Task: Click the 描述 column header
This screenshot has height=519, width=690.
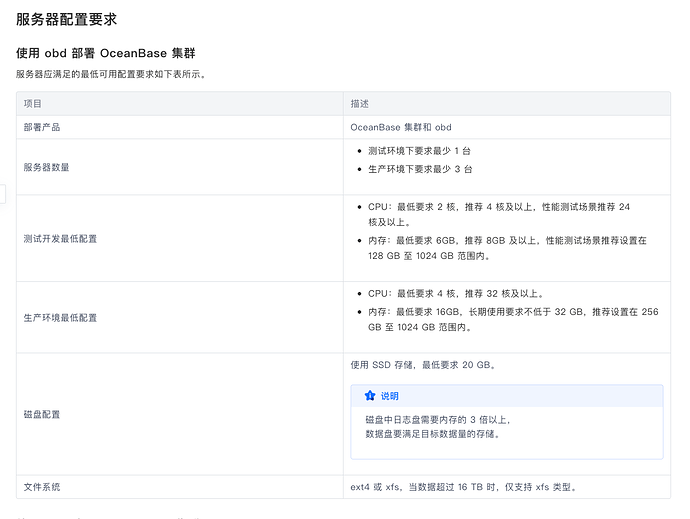Action: click(359, 103)
